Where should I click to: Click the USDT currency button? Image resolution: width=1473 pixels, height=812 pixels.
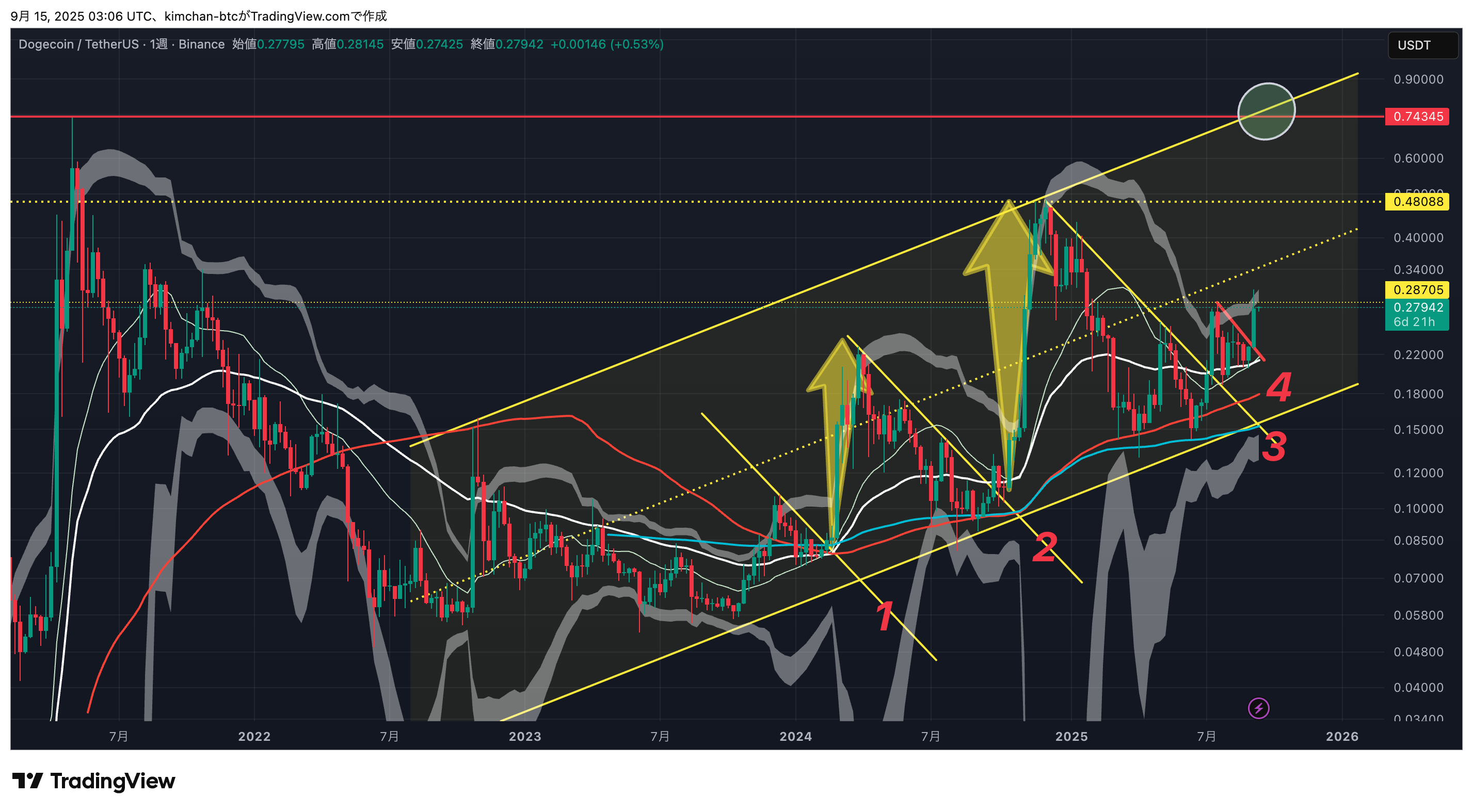point(1422,45)
